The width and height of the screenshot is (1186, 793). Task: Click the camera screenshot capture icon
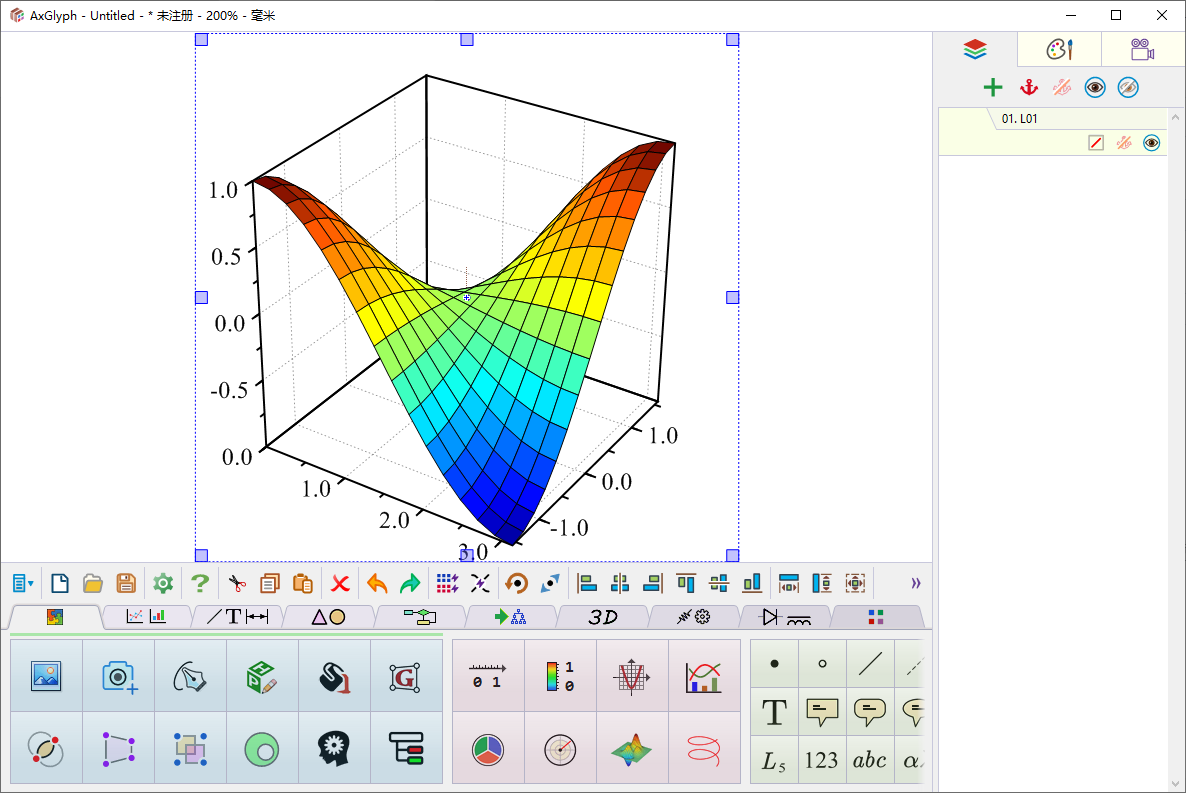(119, 676)
